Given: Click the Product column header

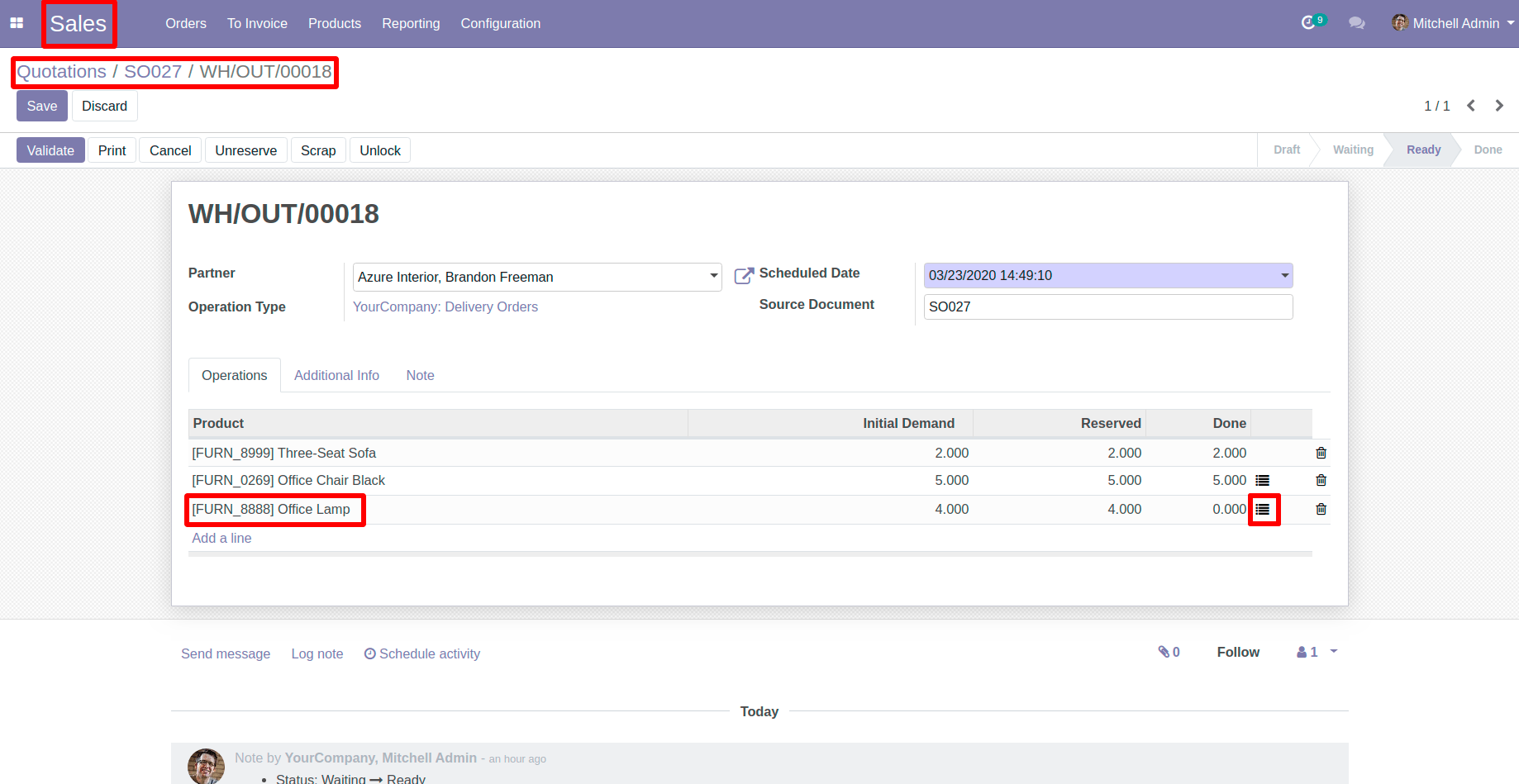Looking at the screenshot, I should click(438, 423).
